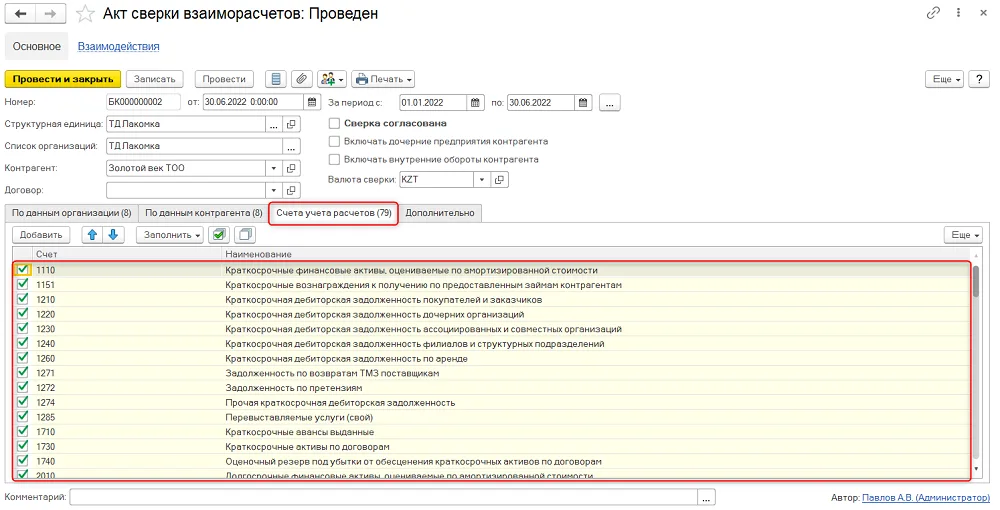Screen dimensions: 1000x510
Task: Select Счета учета расчетов tab
Action: (x=334, y=213)
